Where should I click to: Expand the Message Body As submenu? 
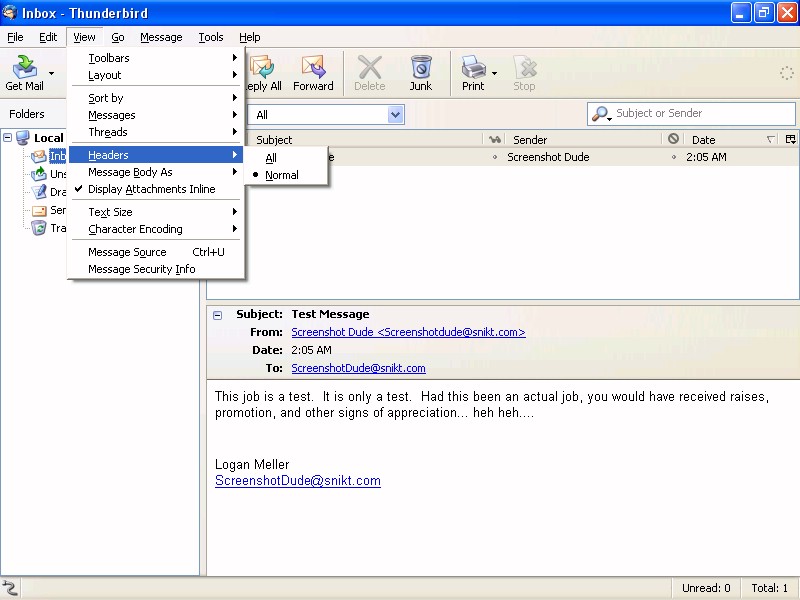(x=156, y=172)
